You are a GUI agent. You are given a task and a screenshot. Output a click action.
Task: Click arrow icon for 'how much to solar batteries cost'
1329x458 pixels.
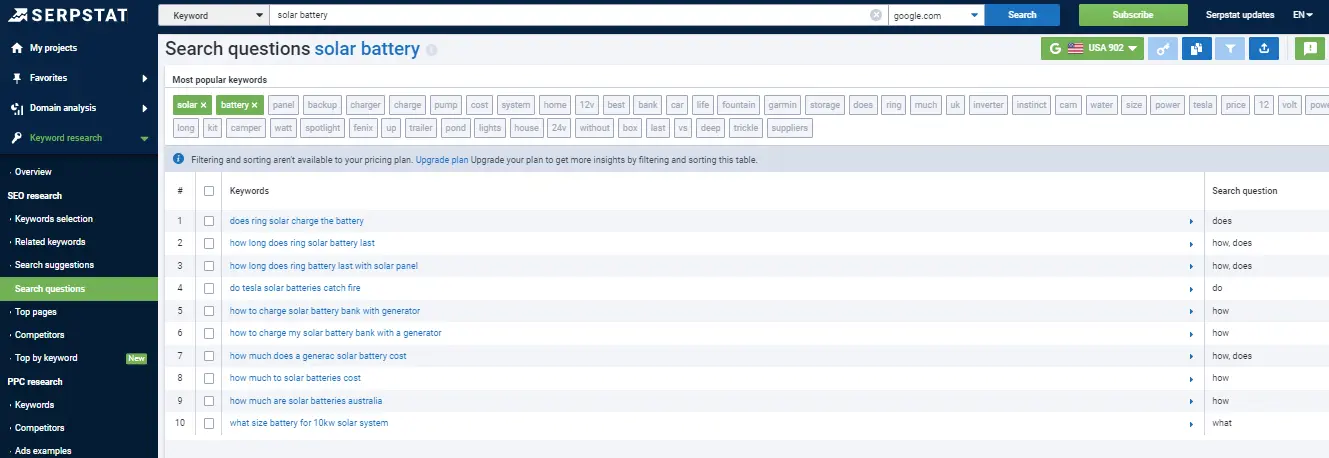pyautogui.click(x=1191, y=378)
